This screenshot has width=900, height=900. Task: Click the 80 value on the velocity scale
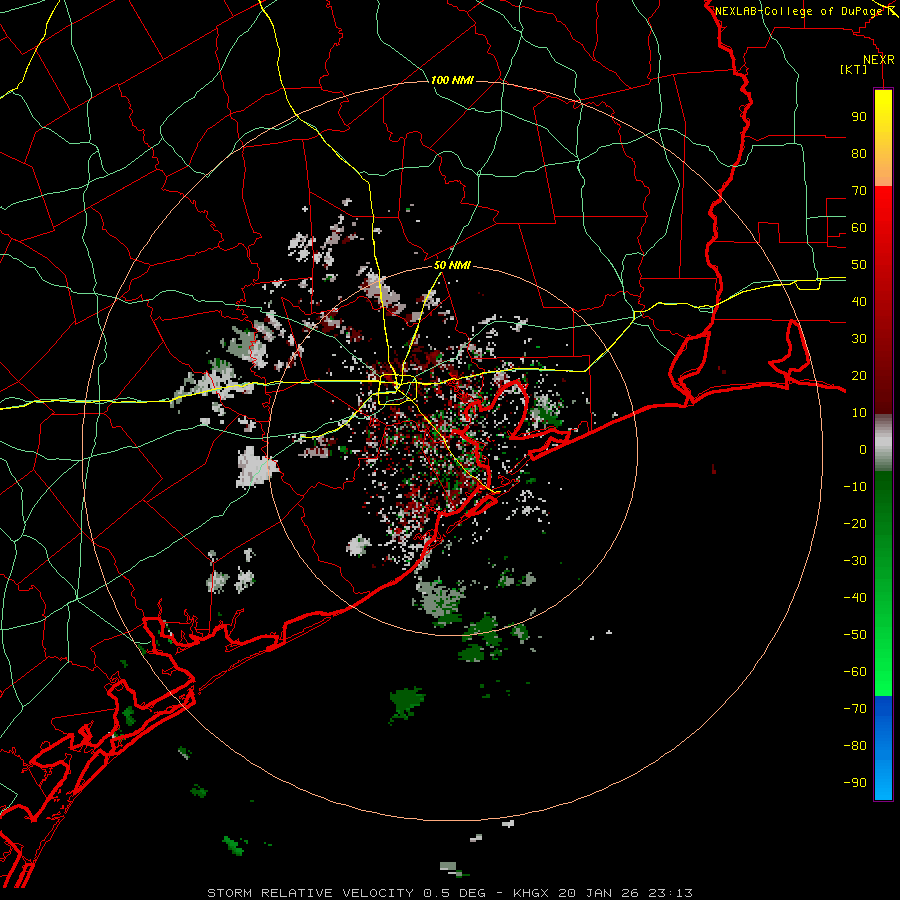(859, 153)
